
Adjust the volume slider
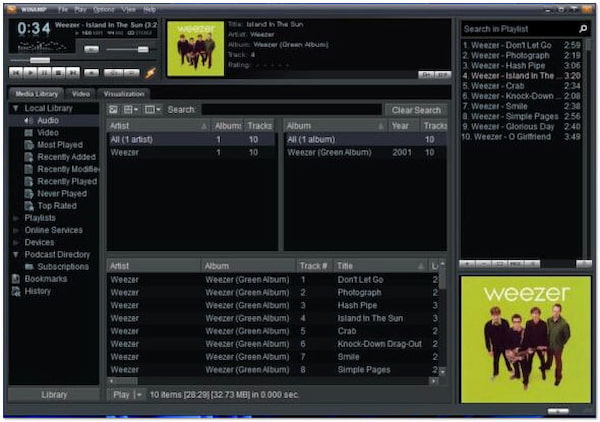(x=131, y=49)
